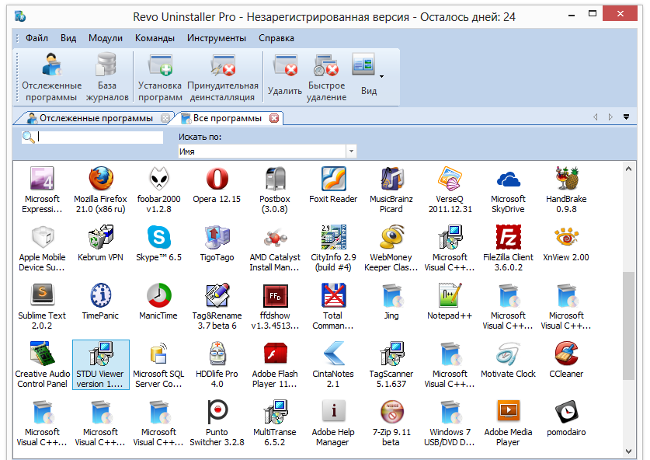Click the vertical scrollbar thumb

tap(629, 326)
